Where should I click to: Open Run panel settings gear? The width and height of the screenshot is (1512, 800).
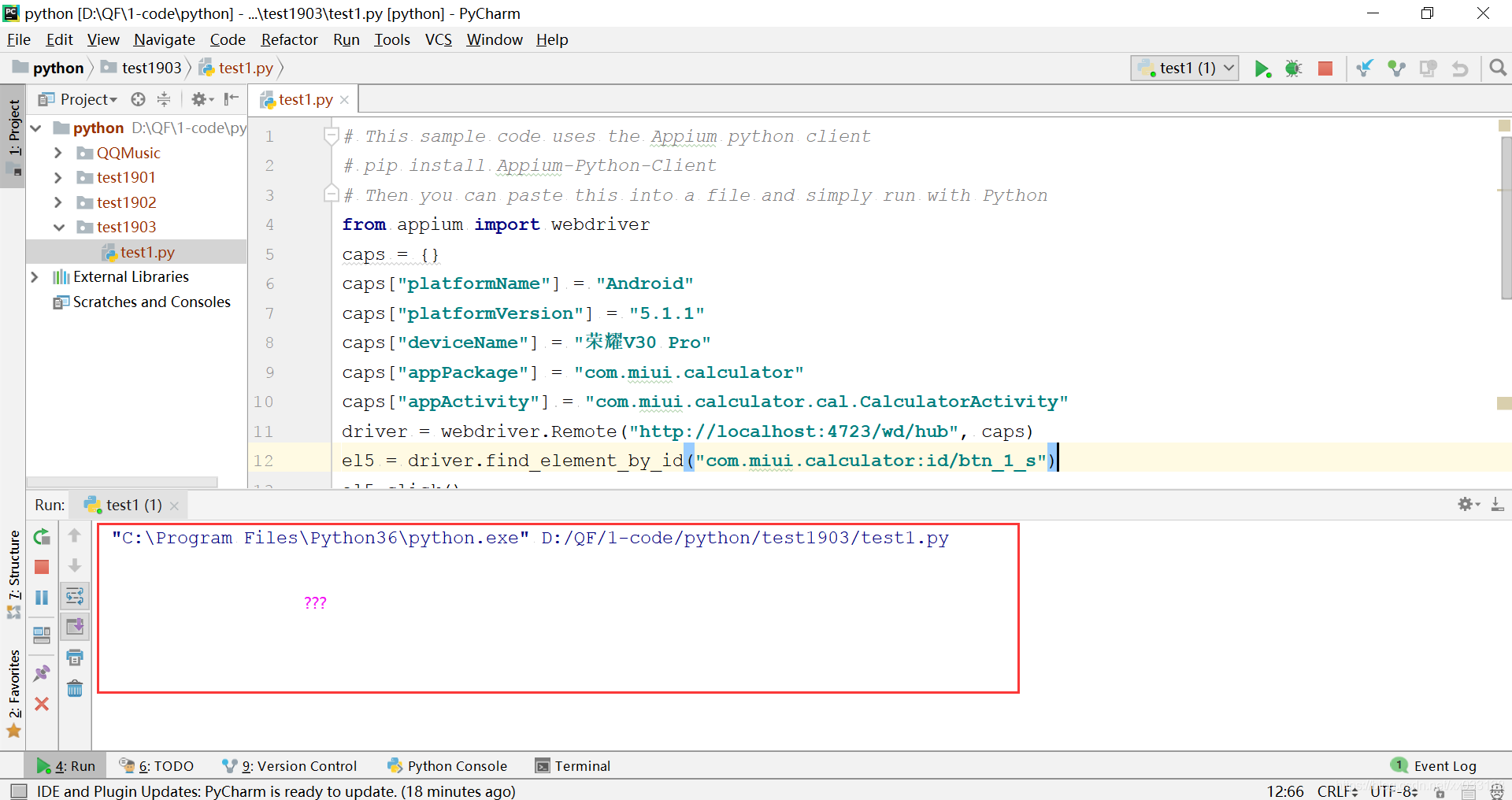tap(1469, 505)
